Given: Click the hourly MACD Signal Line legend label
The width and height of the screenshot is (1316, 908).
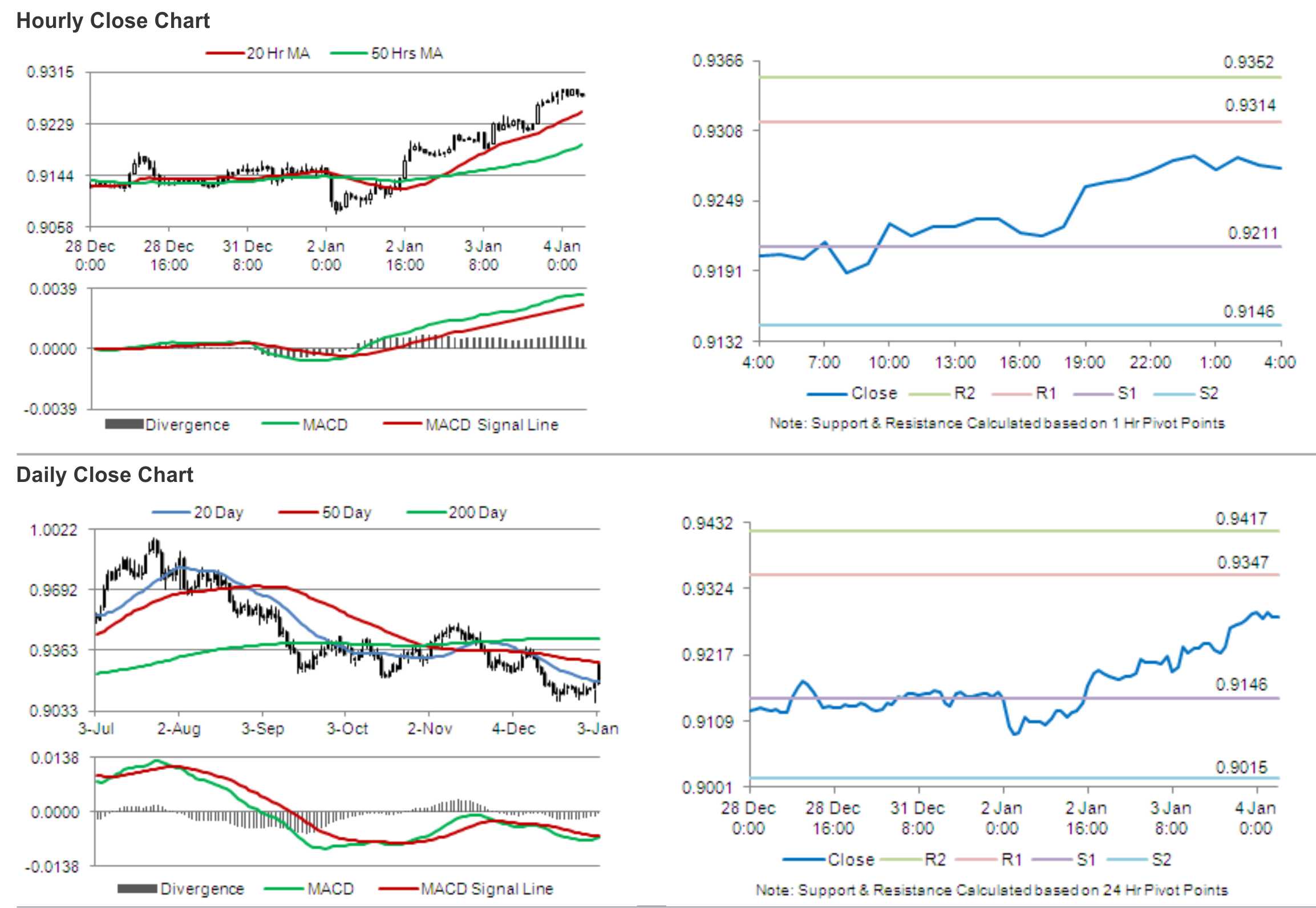Looking at the screenshot, I should 492,425.
